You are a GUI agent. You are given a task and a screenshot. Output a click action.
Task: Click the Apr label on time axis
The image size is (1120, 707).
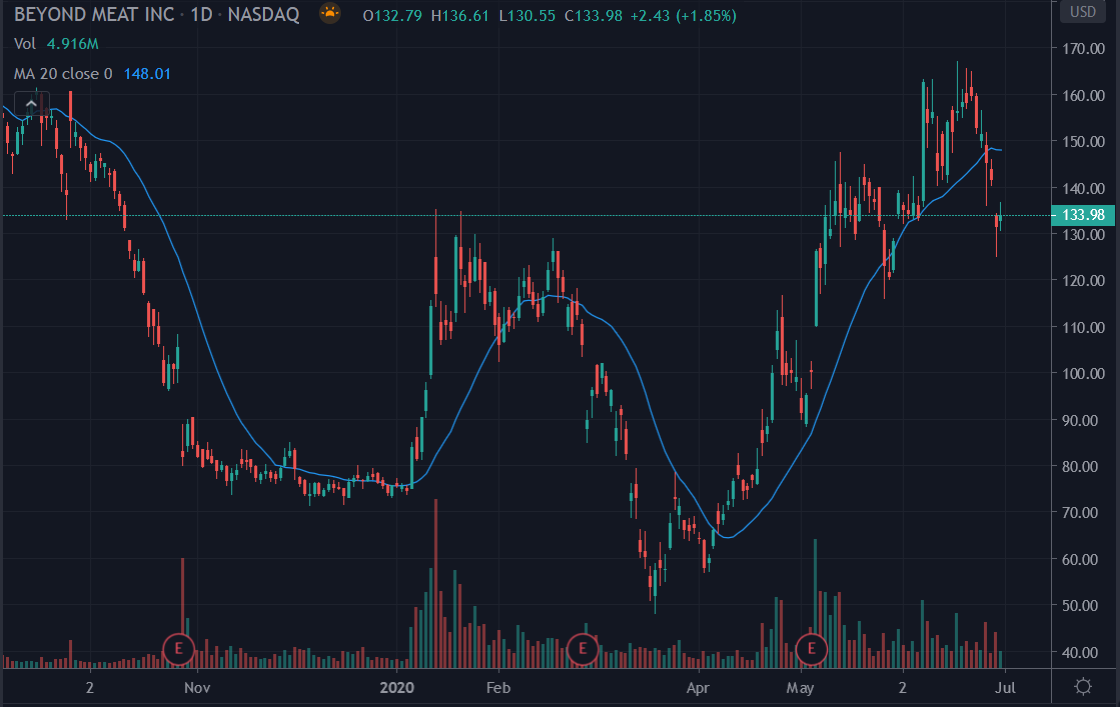pos(698,688)
